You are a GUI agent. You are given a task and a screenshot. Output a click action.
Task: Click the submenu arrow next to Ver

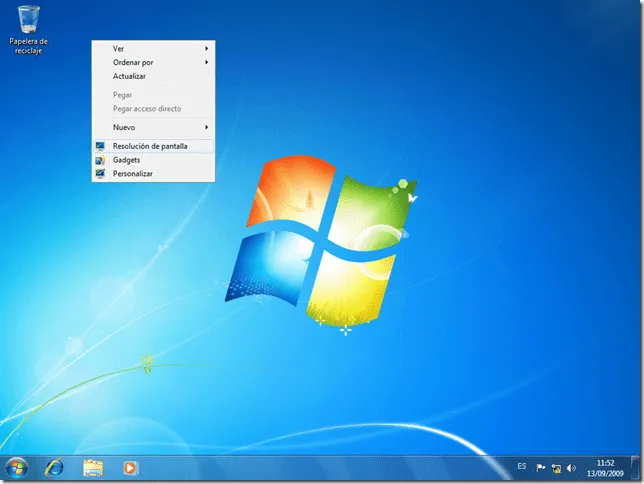click(x=207, y=48)
